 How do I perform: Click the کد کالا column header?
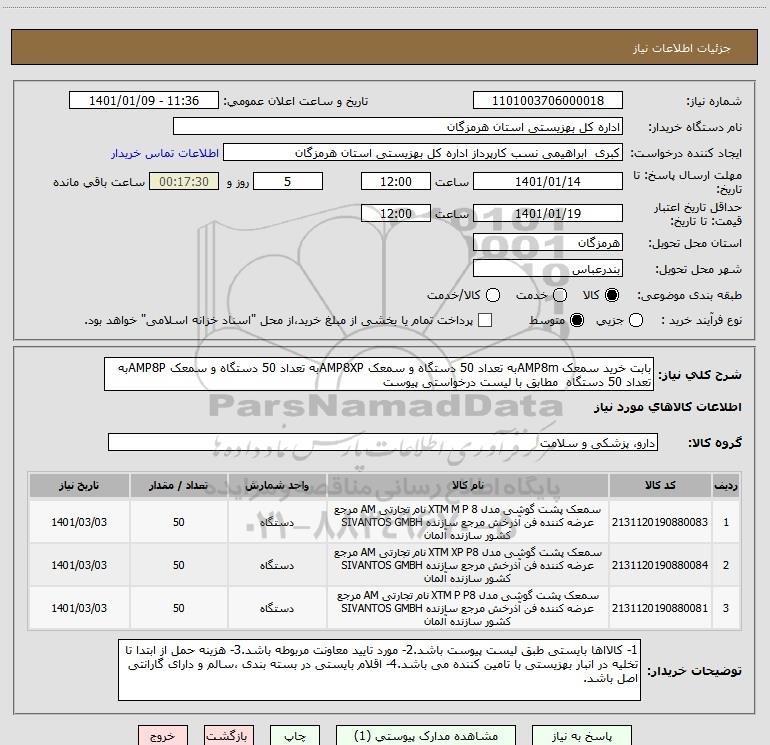coord(660,485)
